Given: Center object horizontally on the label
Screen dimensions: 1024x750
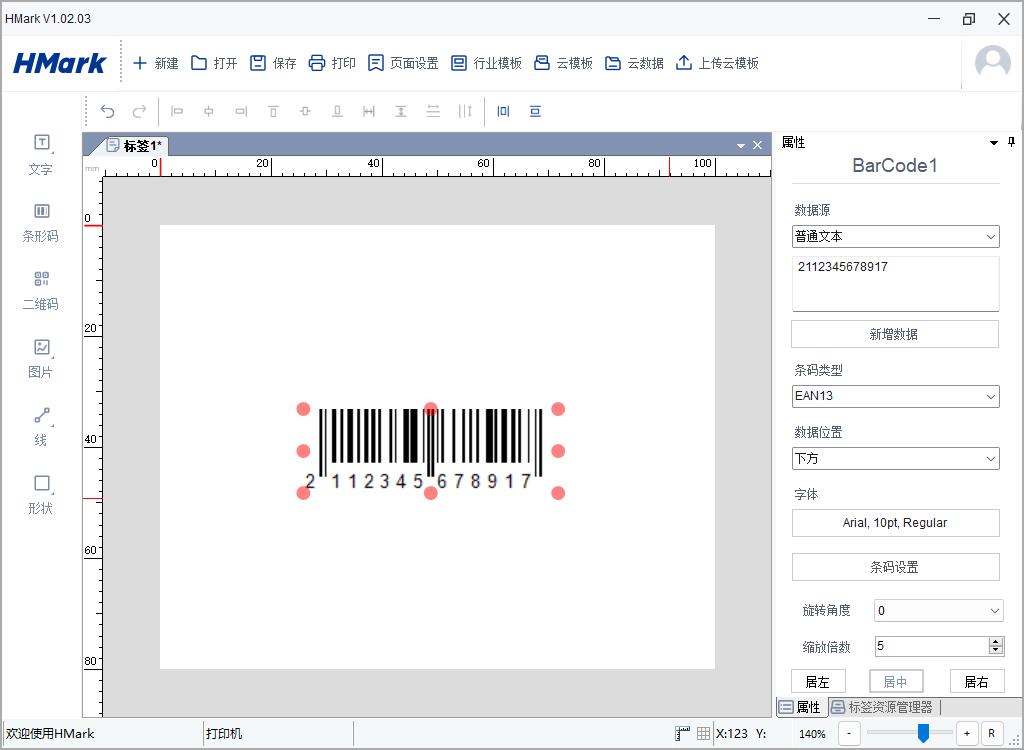Looking at the screenshot, I should (504, 112).
